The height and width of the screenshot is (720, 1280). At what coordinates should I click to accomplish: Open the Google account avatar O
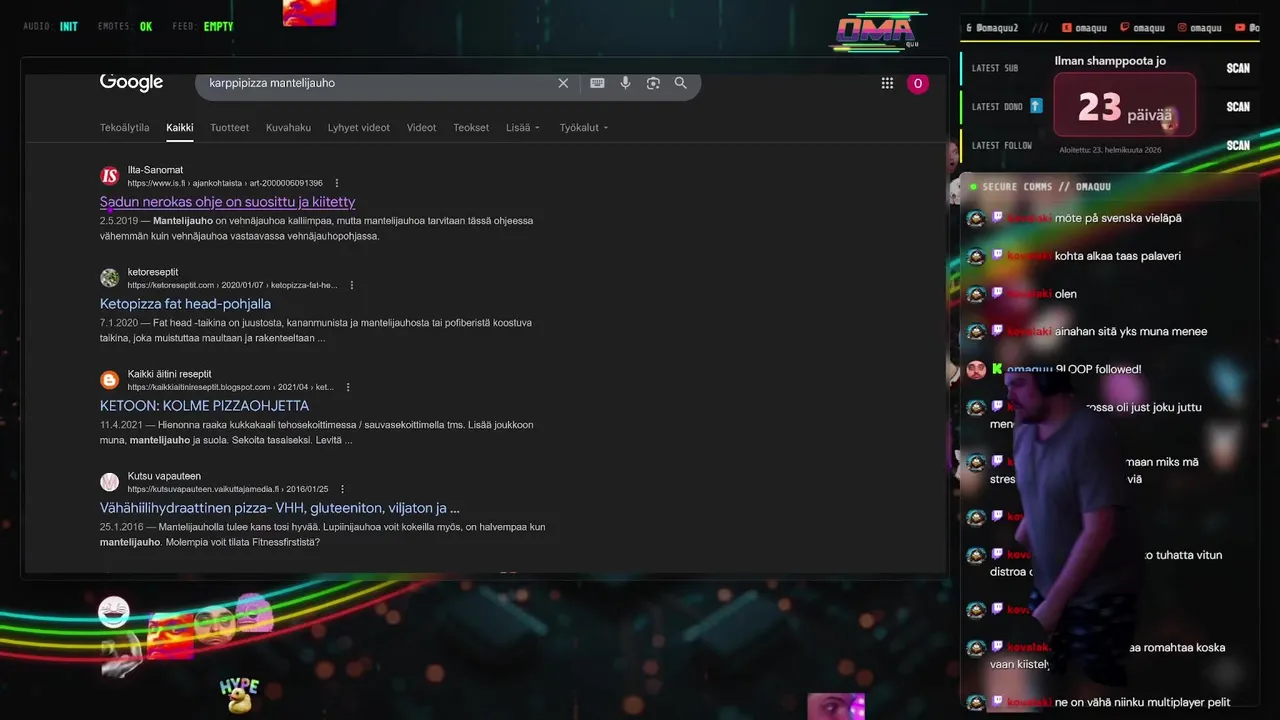coord(918,83)
